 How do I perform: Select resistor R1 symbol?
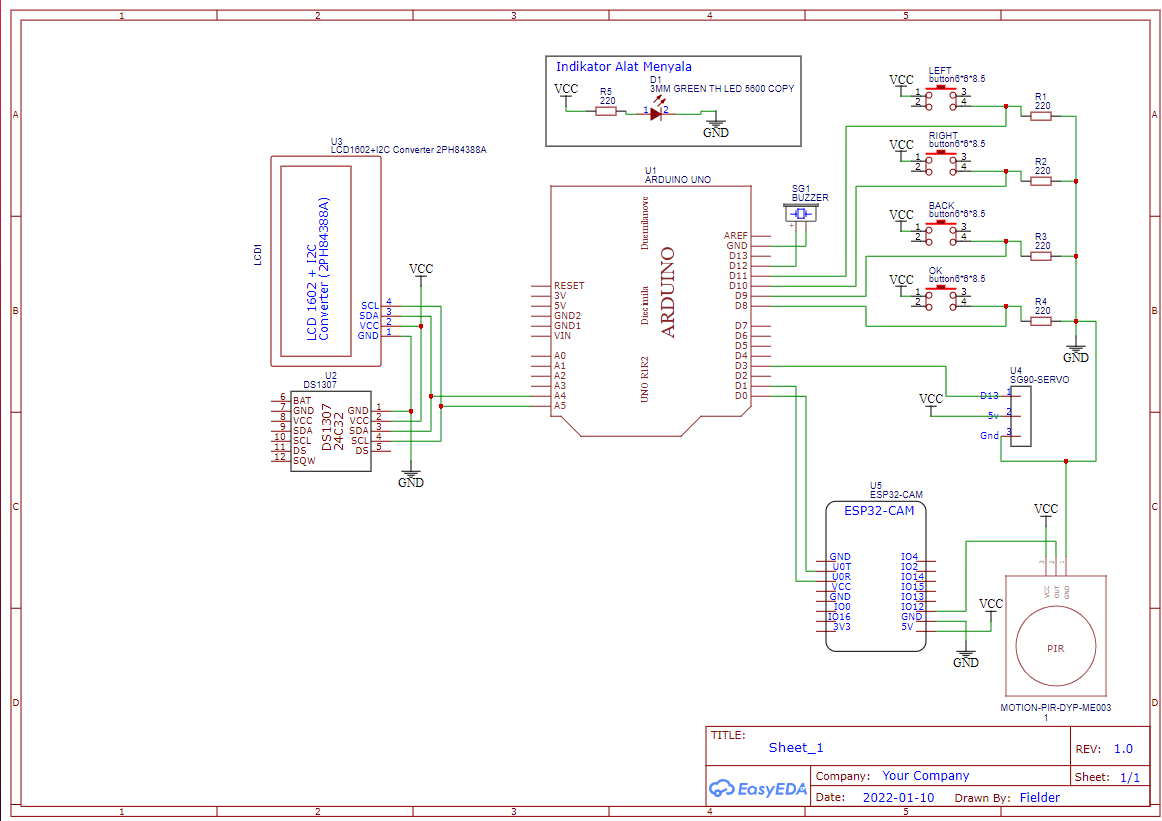coord(1040,116)
